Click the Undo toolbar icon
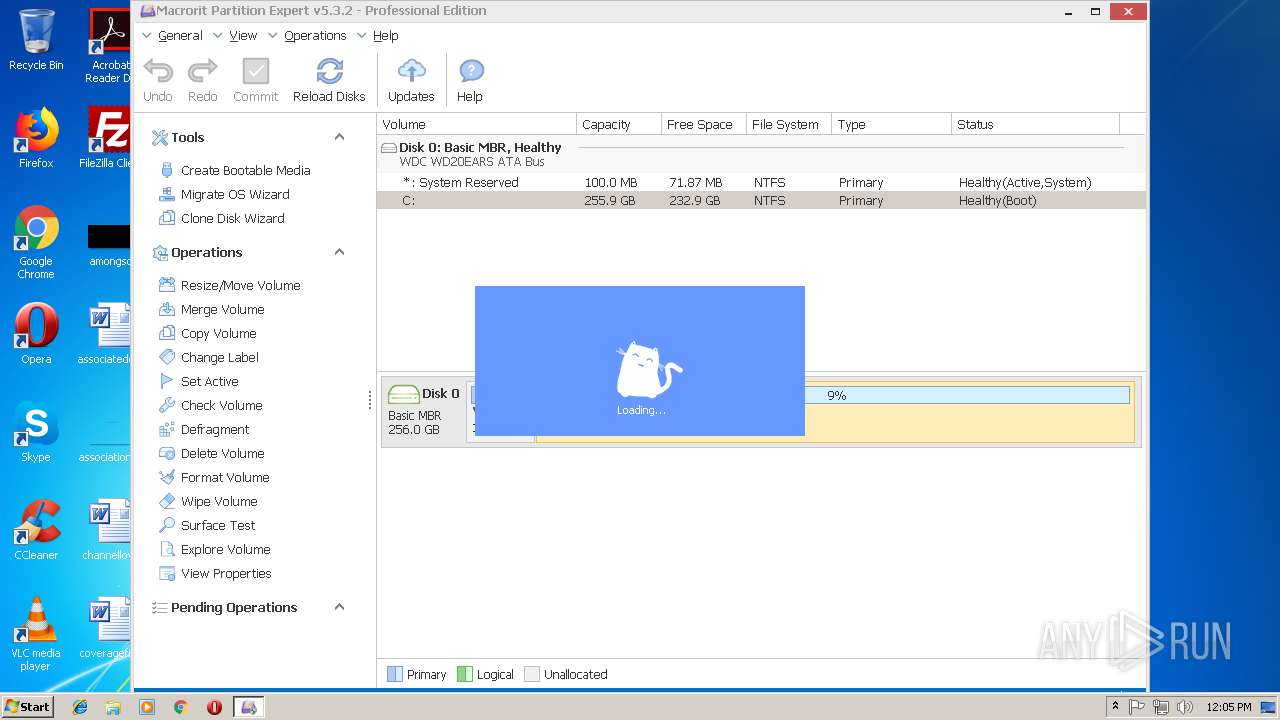The height and width of the screenshot is (720, 1280). tap(158, 71)
